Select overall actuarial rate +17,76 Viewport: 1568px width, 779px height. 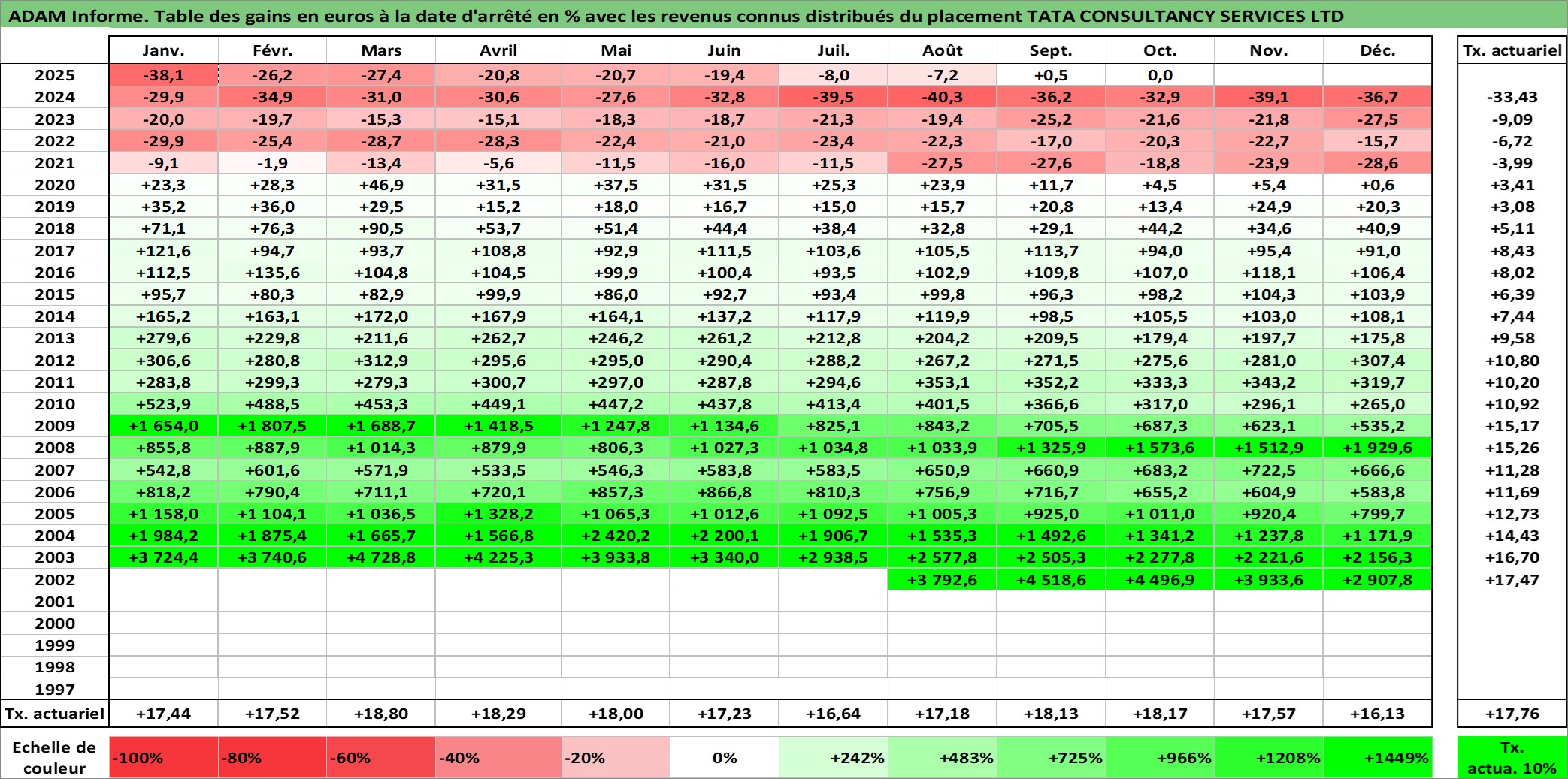pyautogui.click(x=1512, y=714)
